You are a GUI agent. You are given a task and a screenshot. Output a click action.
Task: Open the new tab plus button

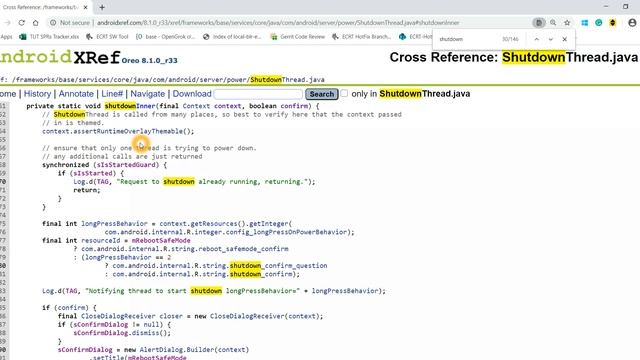click(102, 7)
